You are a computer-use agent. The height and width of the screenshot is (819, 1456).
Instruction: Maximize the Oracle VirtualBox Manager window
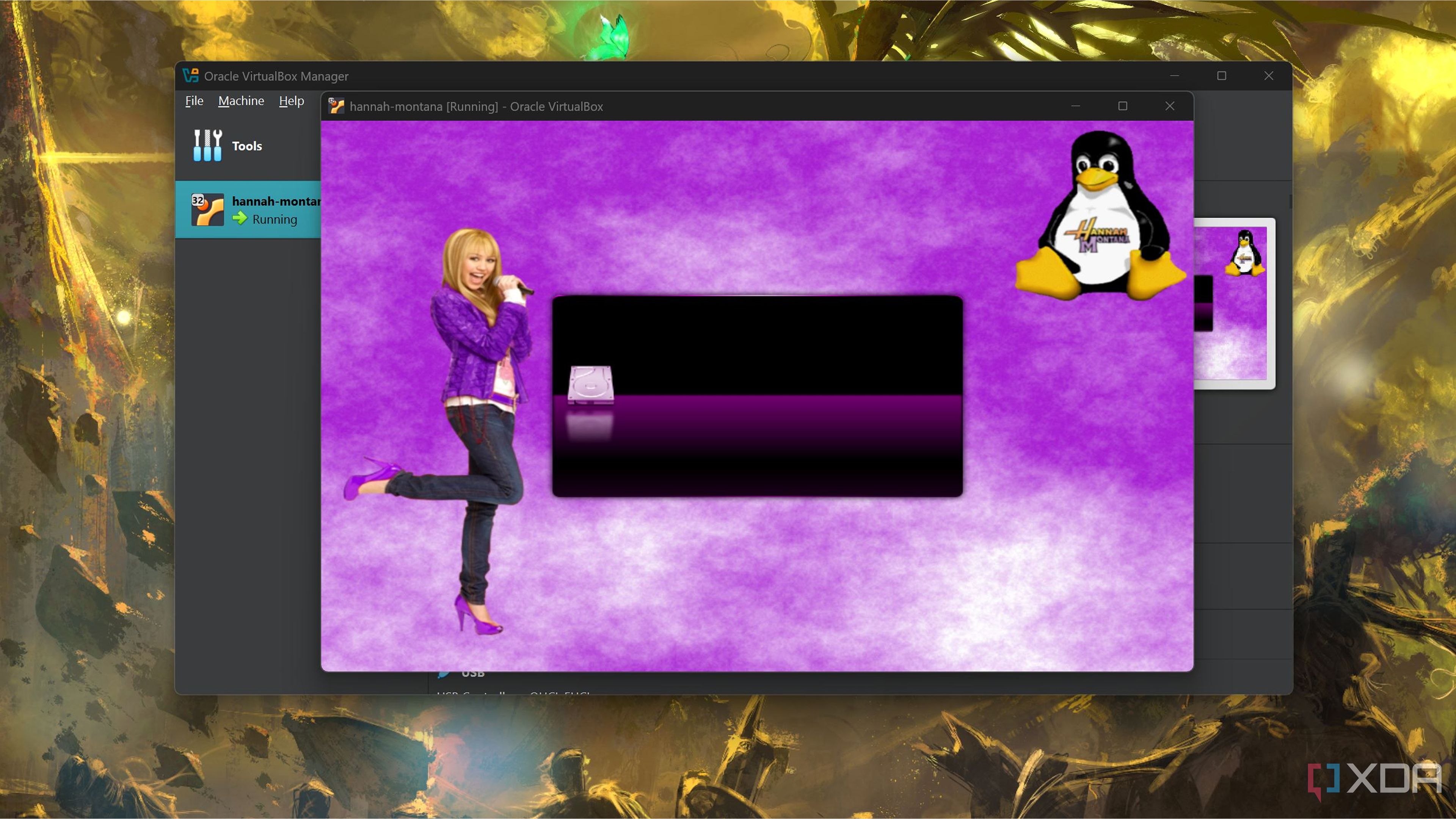pyautogui.click(x=1221, y=76)
